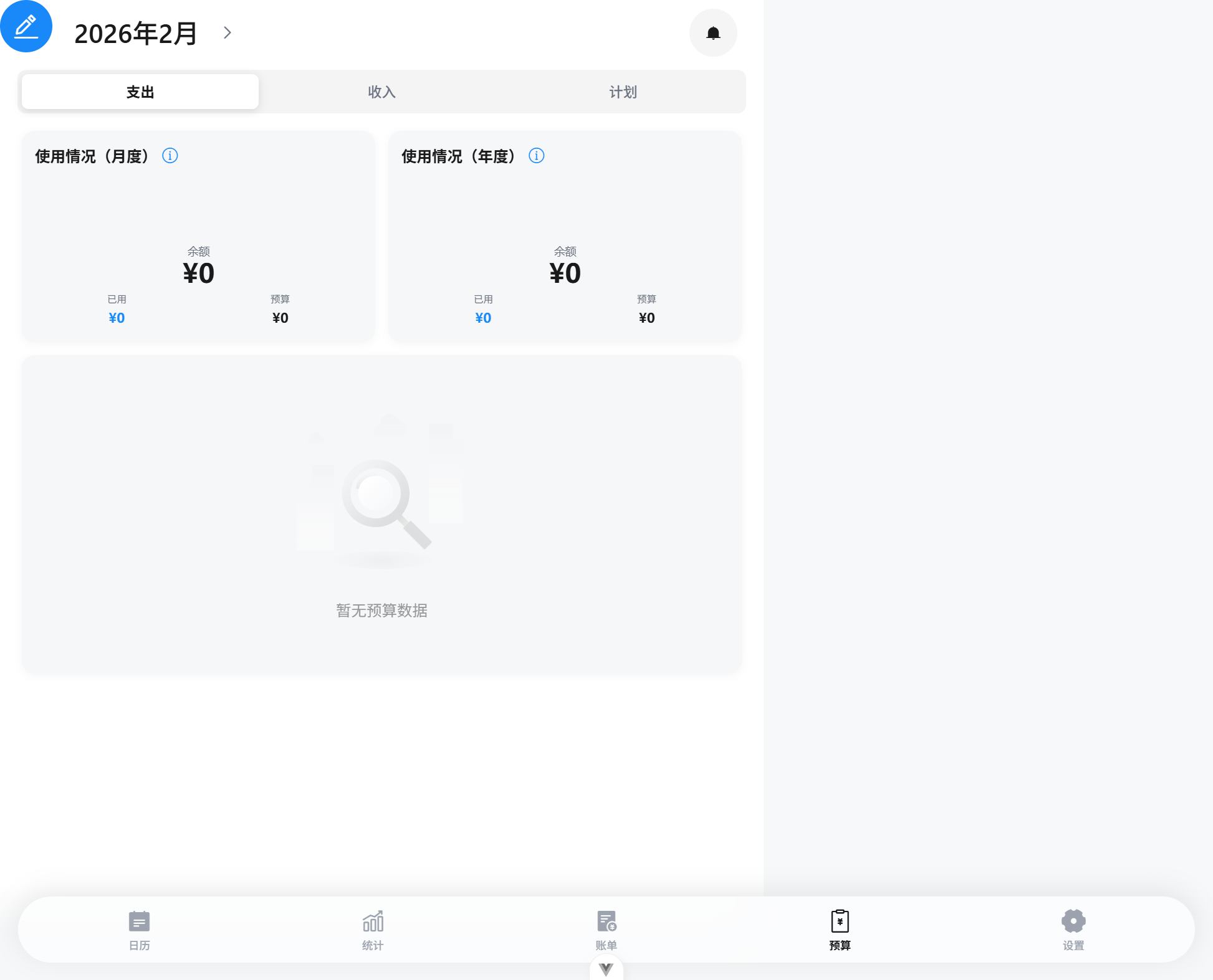Viewport: 1213px width, 980px height.
Task: Go to 统计 statistics in bottom bar
Action: [x=373, y=921]
